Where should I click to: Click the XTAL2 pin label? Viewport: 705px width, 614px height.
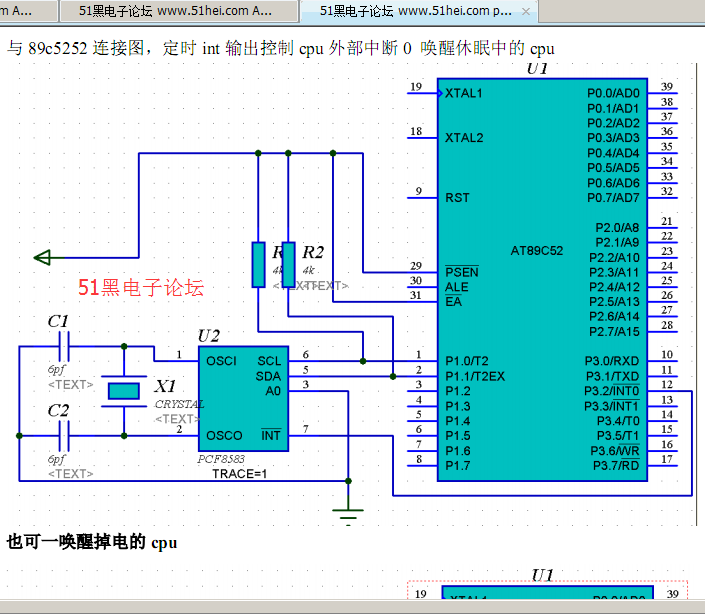[x=464, y=138]
